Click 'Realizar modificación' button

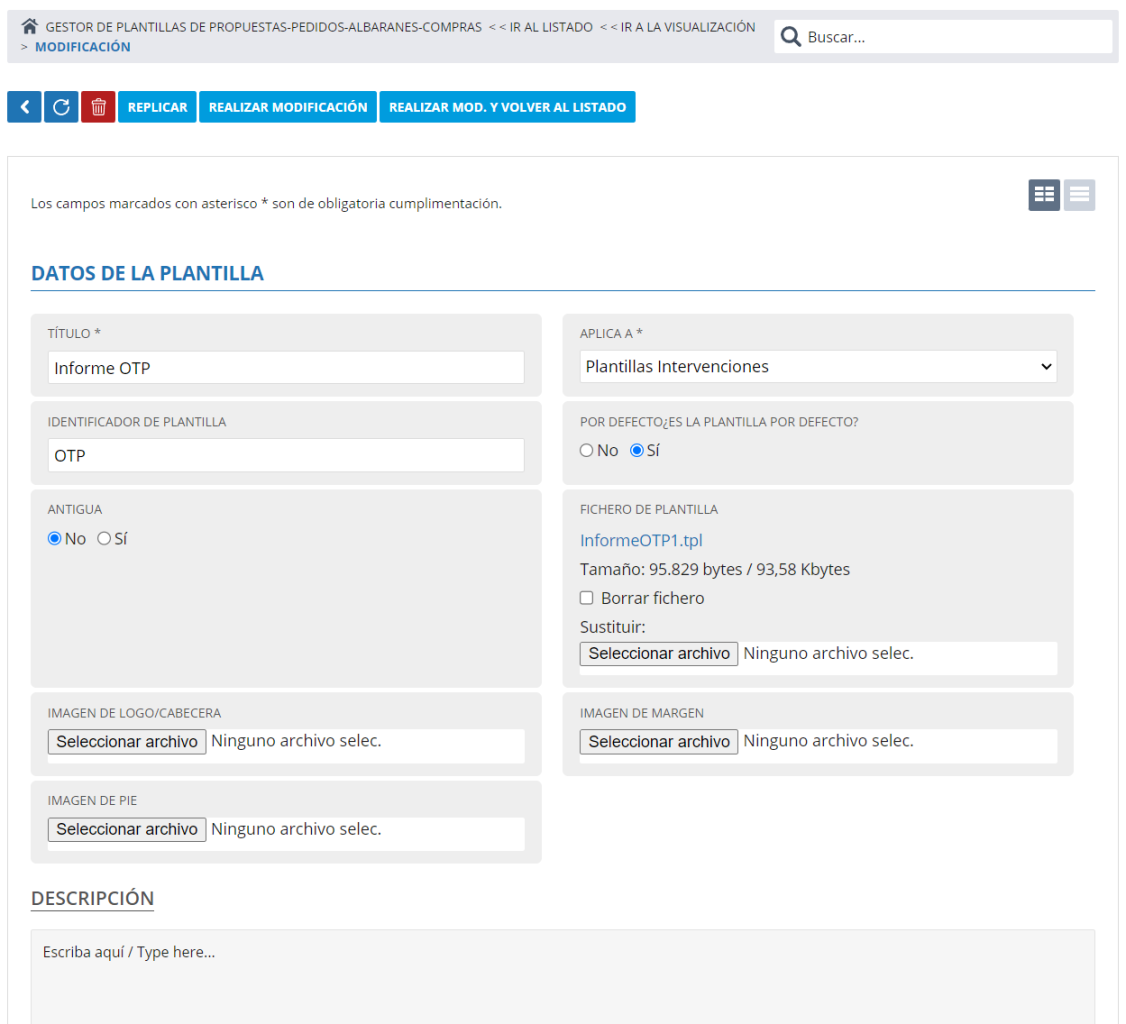click(x=288, y=107)
